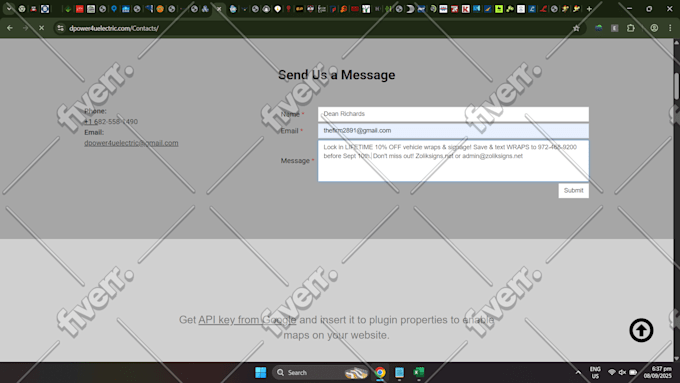Focus the Email input field
Image resolution: width=680 pixels, height=383 pixels.
tap(453, 131)
